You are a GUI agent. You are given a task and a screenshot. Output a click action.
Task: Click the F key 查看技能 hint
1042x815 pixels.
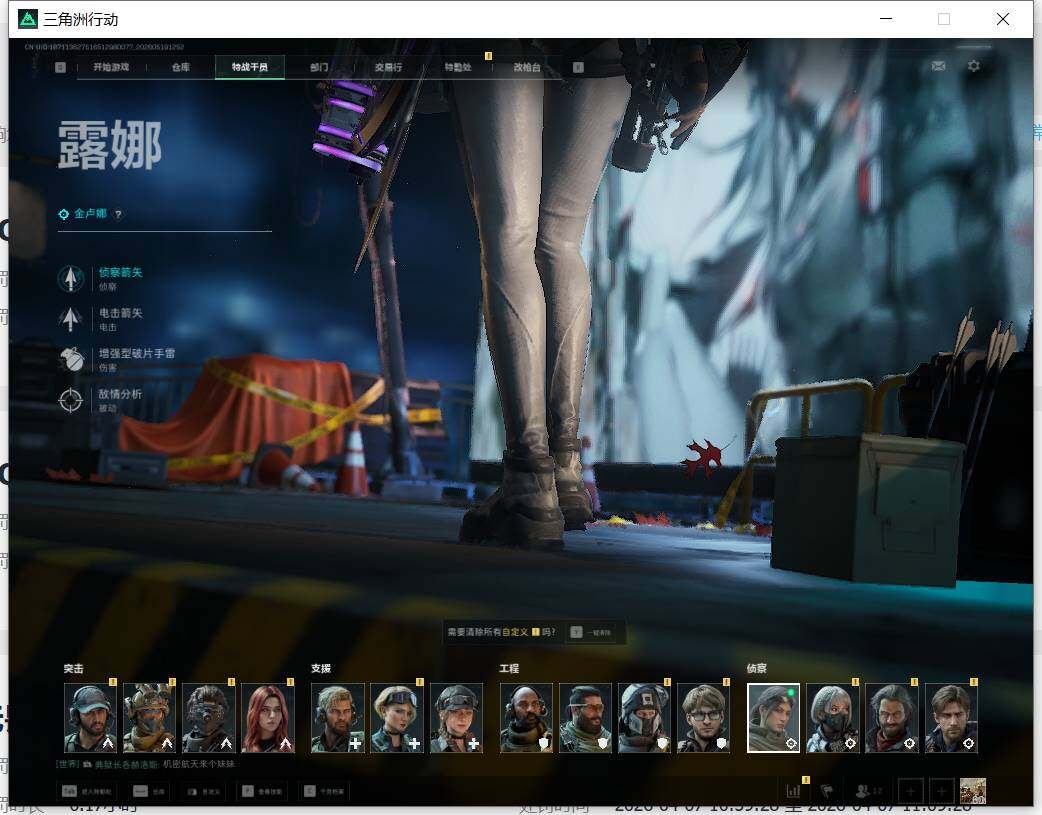[x=261, y=791]
